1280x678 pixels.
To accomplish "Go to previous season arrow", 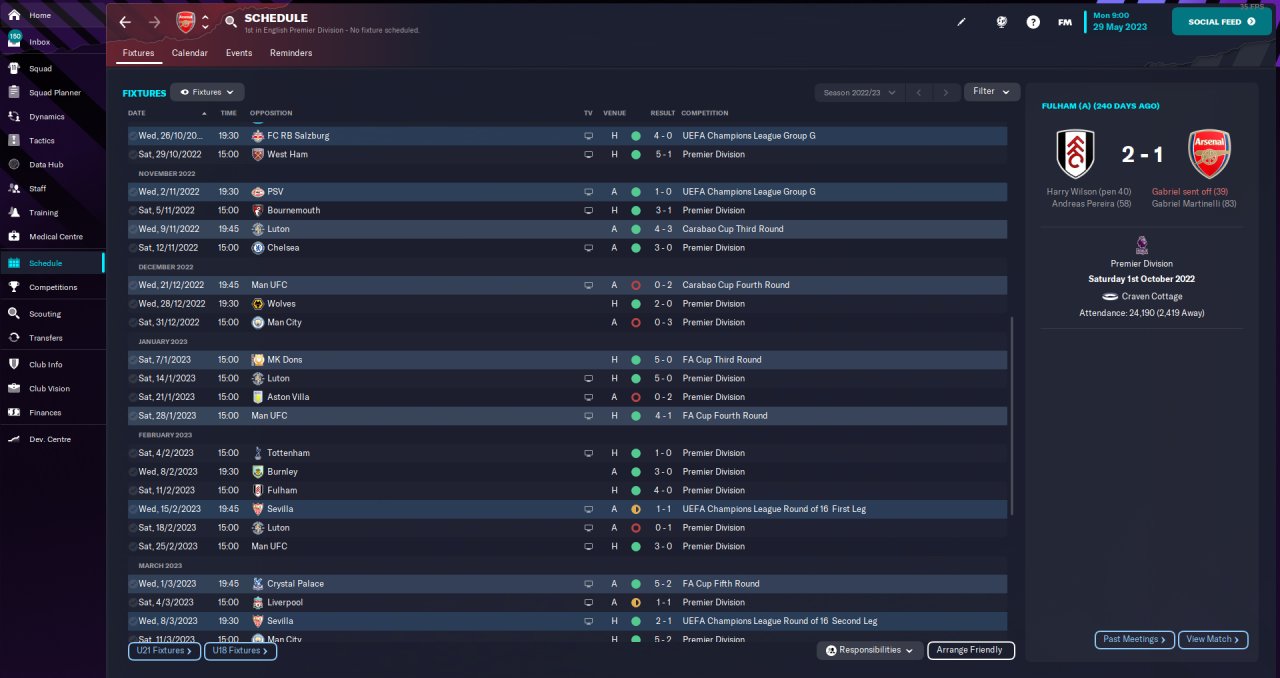I will point(919,92).
